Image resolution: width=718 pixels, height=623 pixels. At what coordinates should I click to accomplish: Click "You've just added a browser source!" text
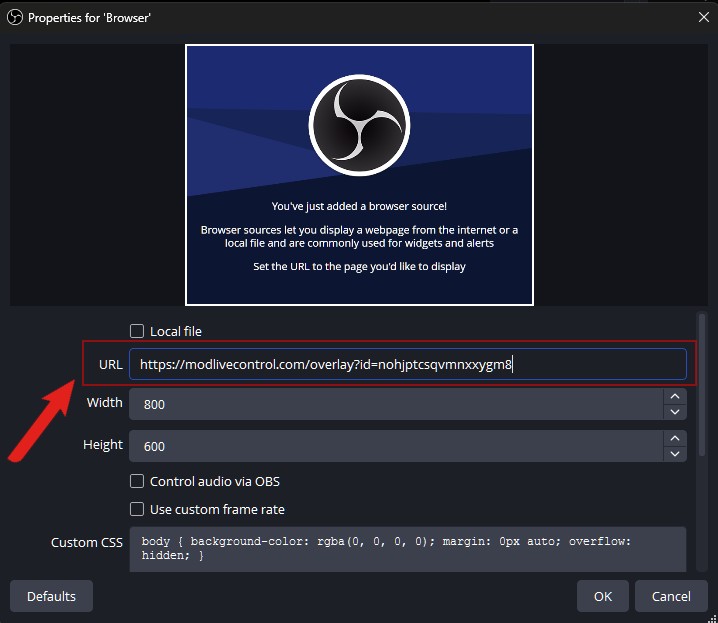[359, 206]
